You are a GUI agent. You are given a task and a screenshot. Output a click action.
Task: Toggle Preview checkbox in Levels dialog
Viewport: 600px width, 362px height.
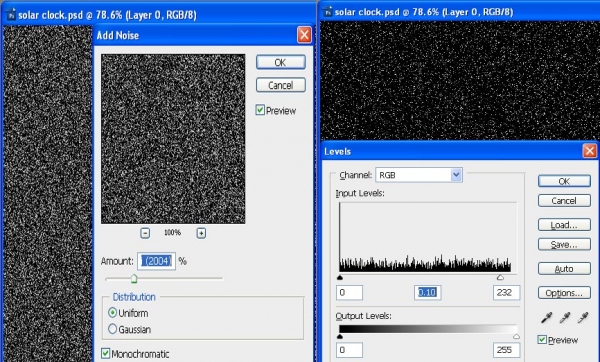[542, 339]
